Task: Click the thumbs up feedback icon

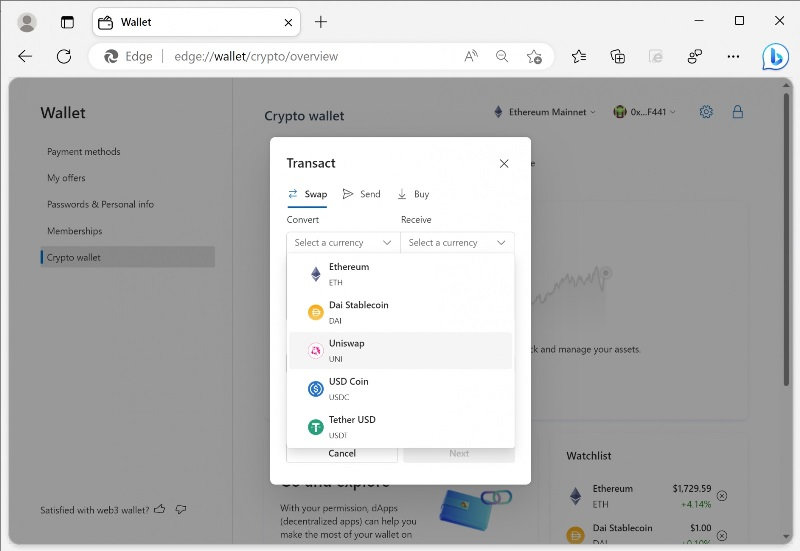Action: pyautogui.click(x=160, y=509)
